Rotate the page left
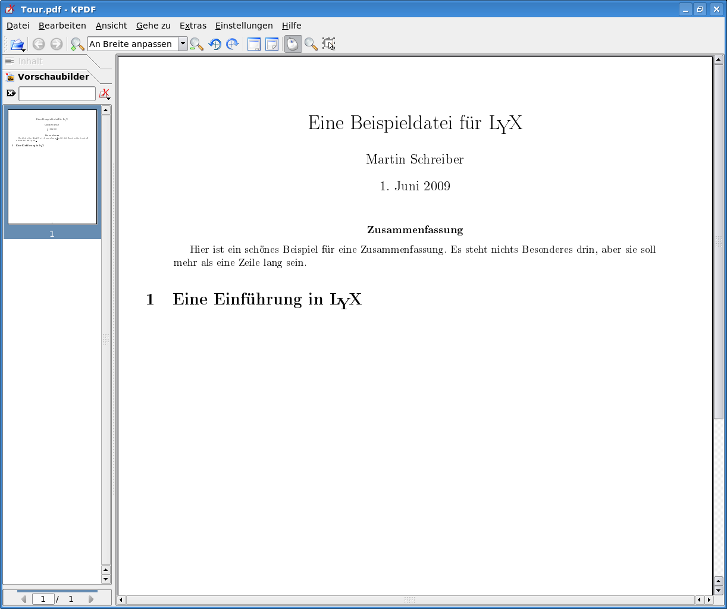The image size is (727, 609). [x=215, y=44]
